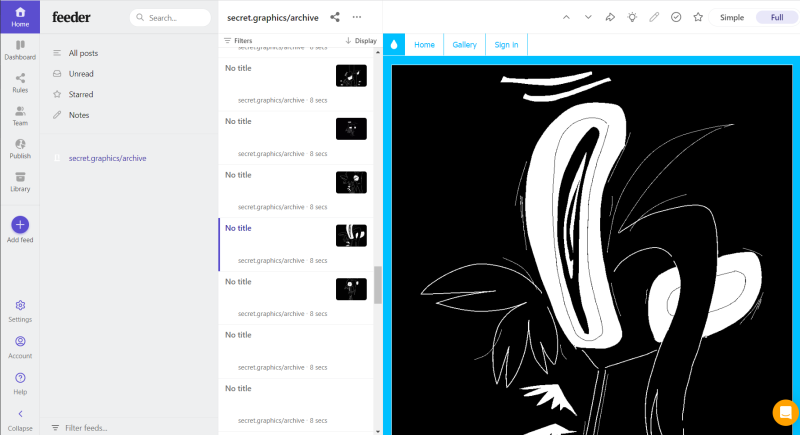Click the Add feed plus button
Image resolution: width=800 pixels, height=435 pixels.
coord(20,225)
